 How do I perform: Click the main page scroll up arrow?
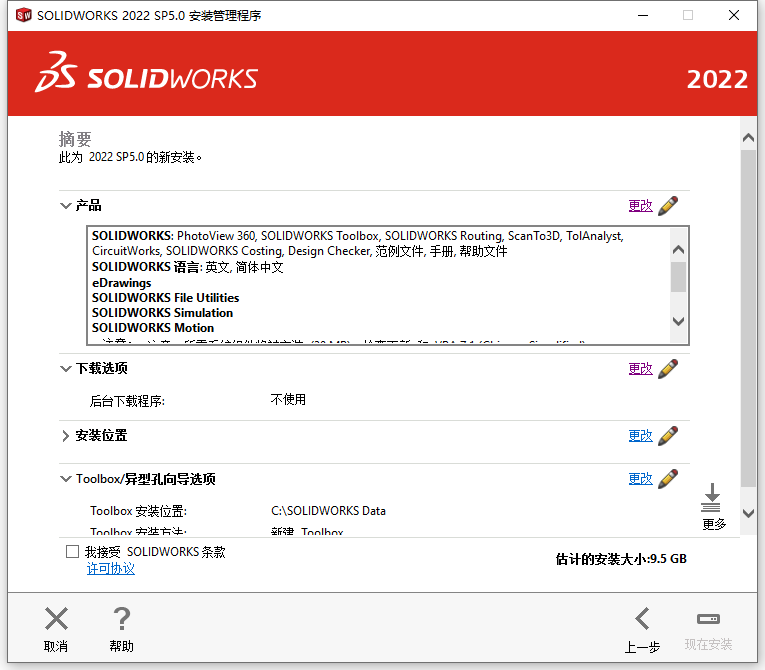coord(748,138)
